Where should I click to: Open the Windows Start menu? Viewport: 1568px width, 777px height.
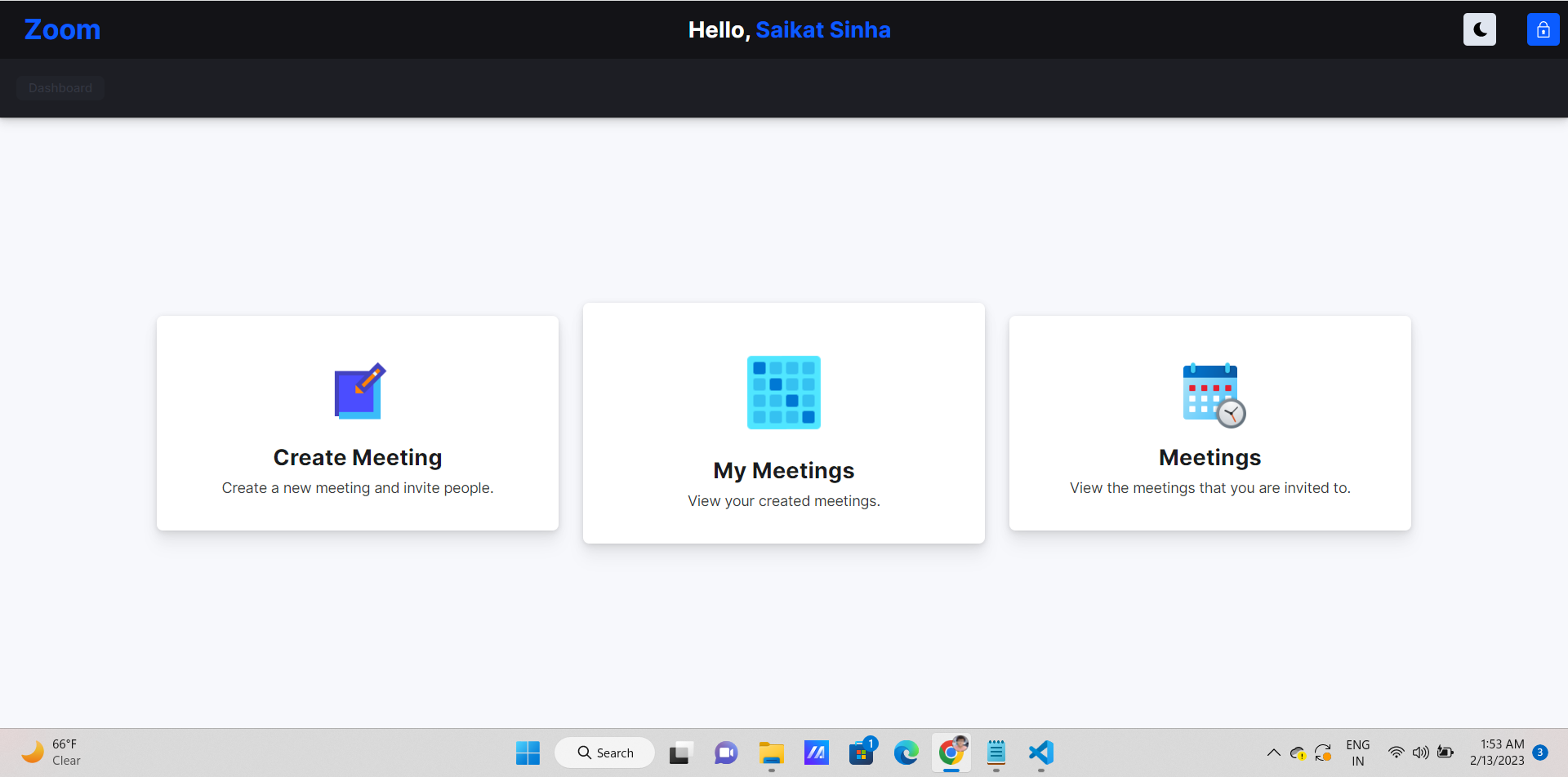pyautogui.click(x=528, y=753)
